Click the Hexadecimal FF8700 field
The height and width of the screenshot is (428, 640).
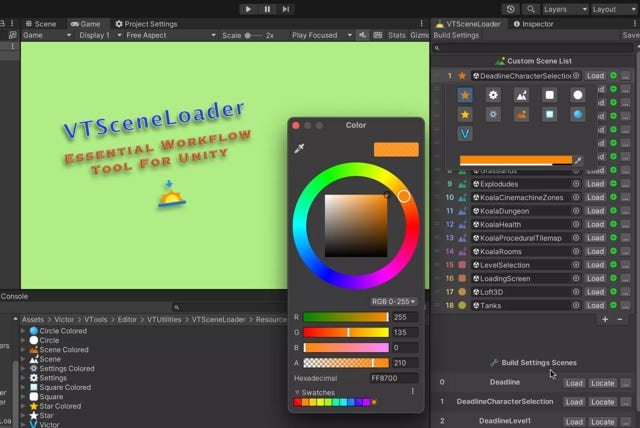(393, 378)
